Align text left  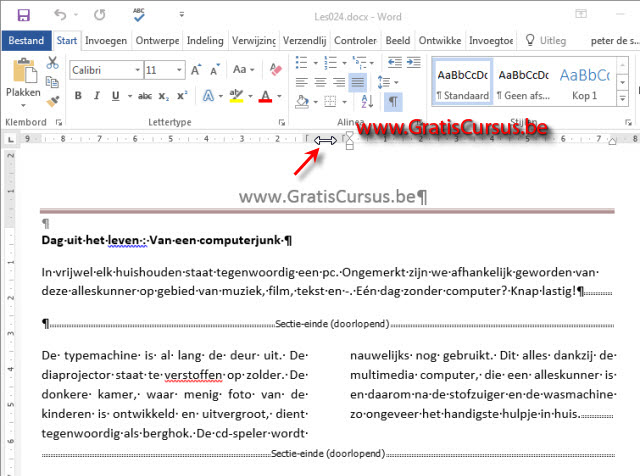click(x=302, y=82)
